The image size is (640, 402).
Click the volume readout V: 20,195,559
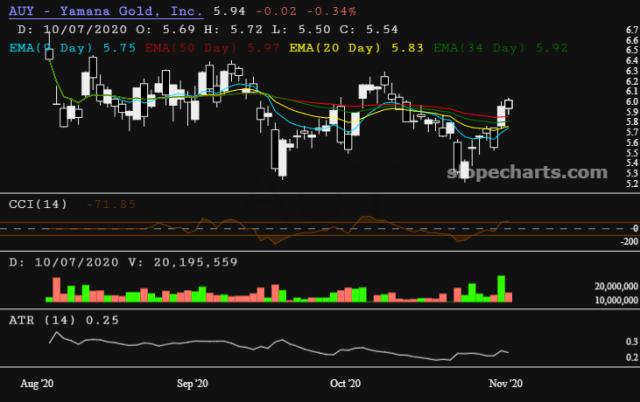pyautogui.click(x=183, y=262)
